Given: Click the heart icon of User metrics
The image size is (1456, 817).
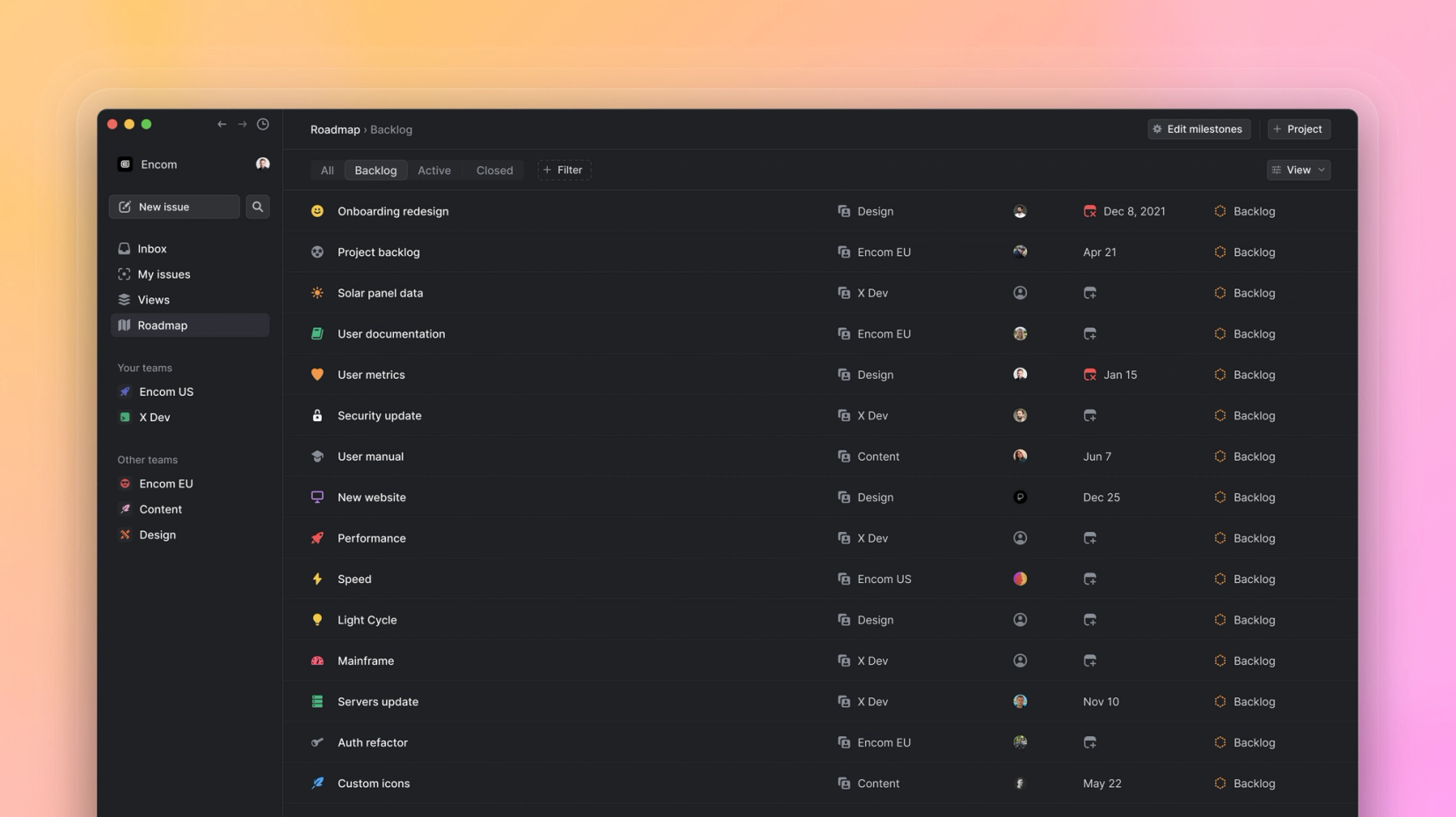Looking at the screenshot, I should (317, 375).
